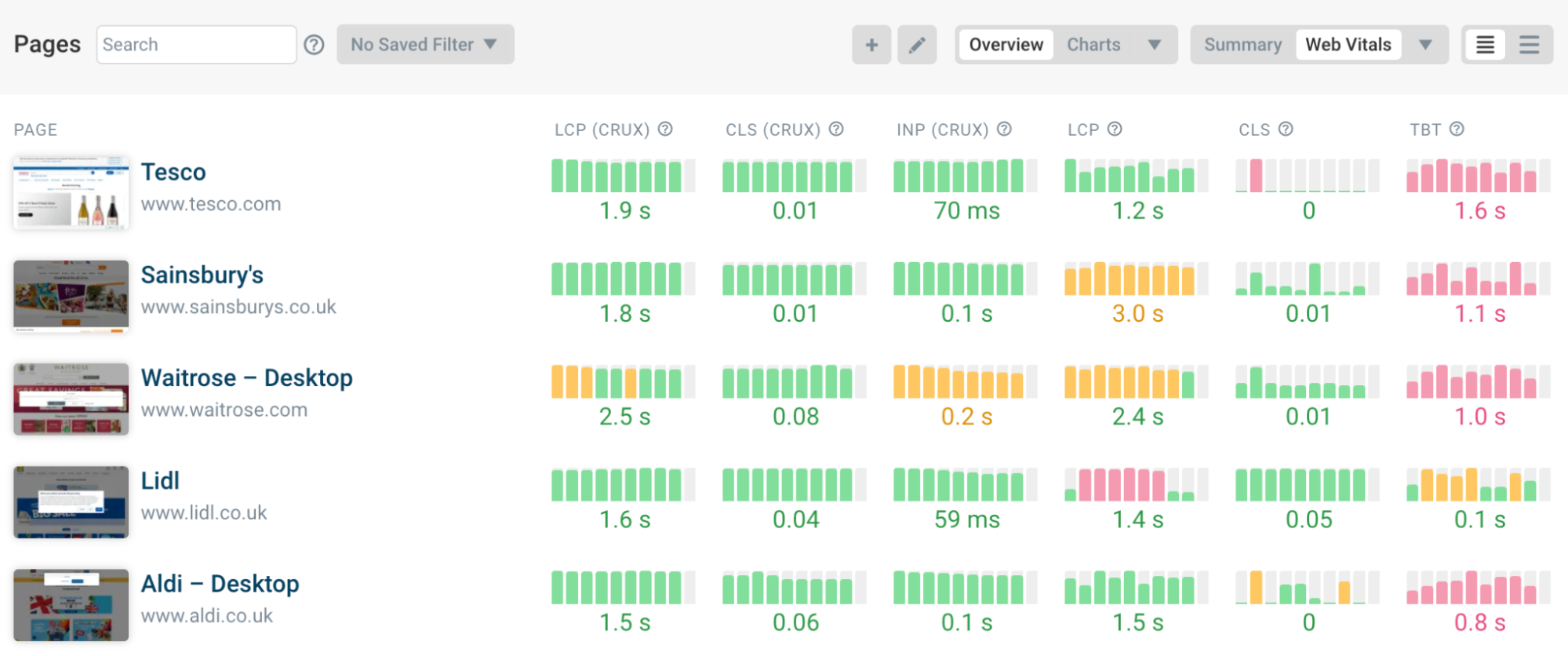Click the search help question mark icon
The image size is (1568, 656).
coord(314,45)
